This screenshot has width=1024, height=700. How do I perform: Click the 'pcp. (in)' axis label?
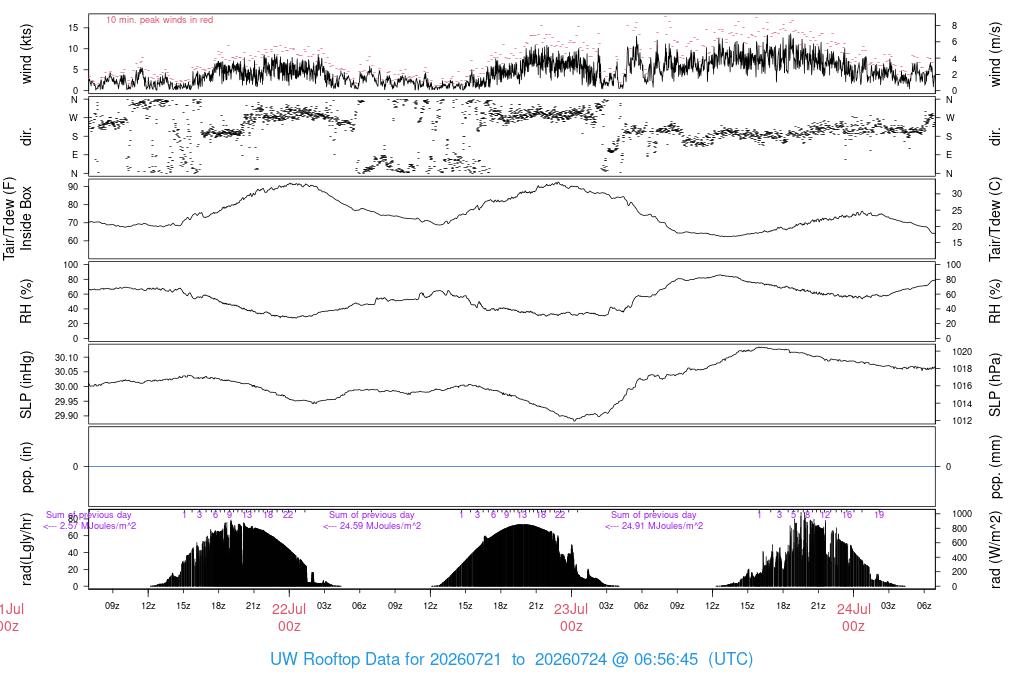(25, 466)
